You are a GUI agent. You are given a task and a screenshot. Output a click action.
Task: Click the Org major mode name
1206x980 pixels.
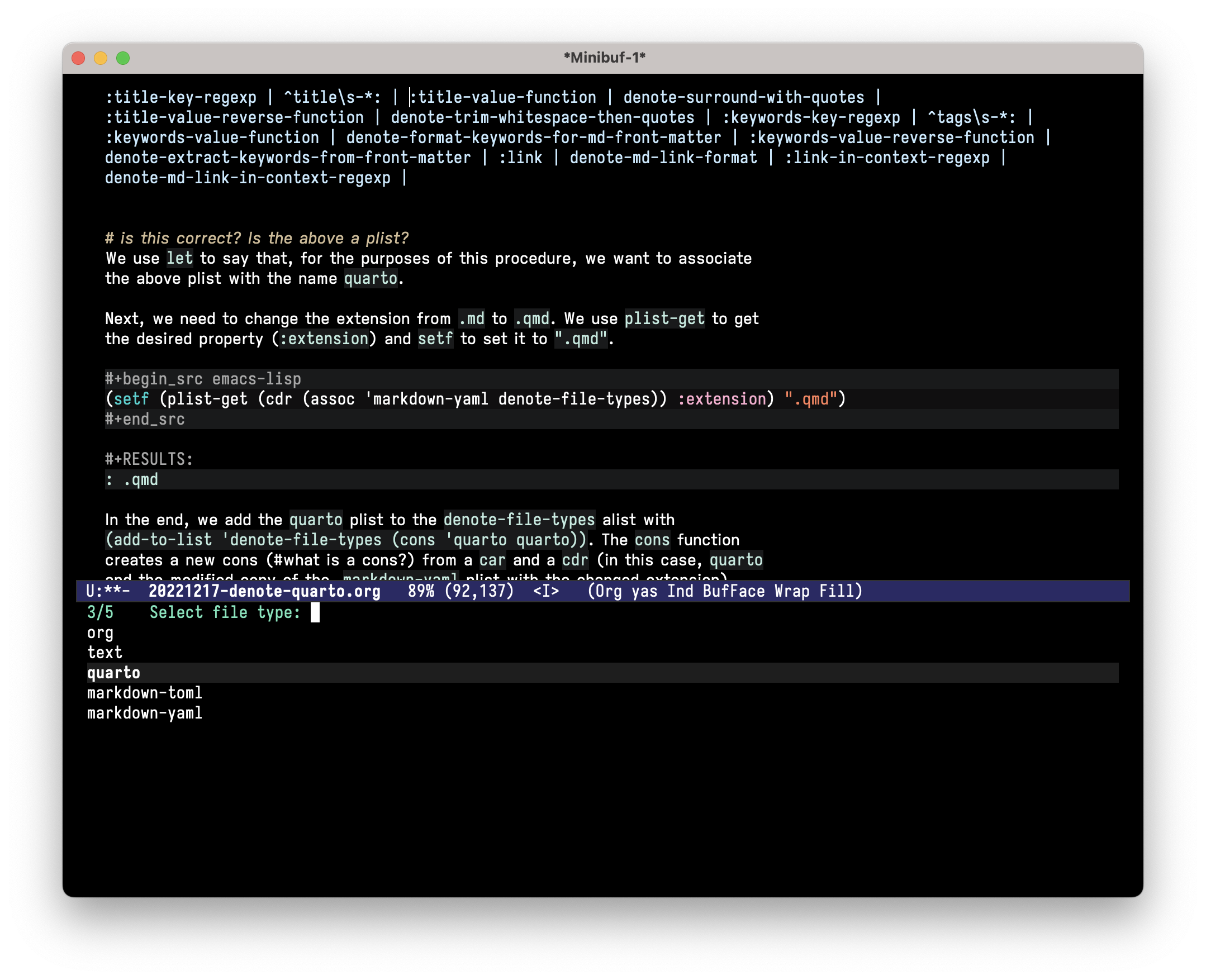point(609,591)
